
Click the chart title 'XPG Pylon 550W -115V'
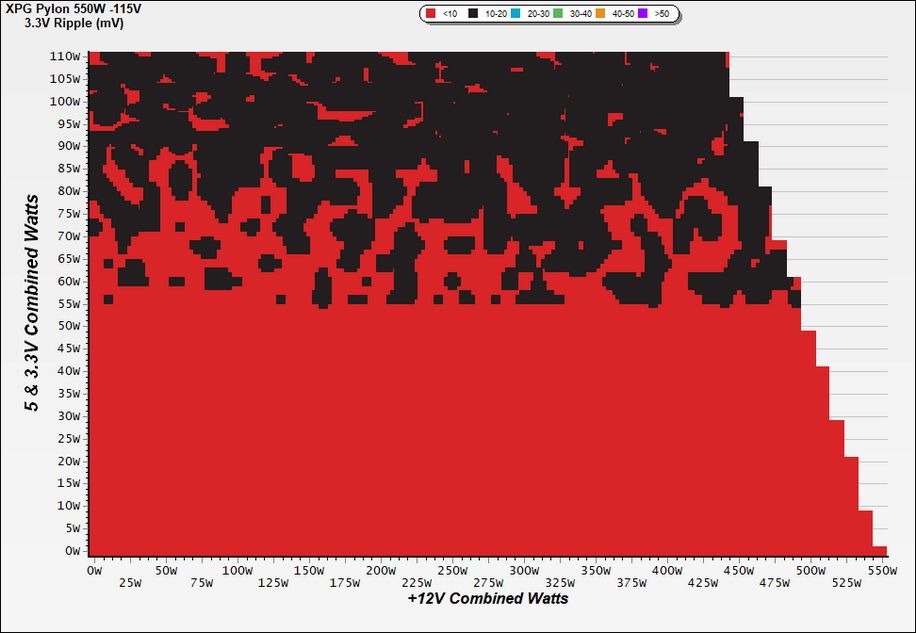click(74, 9)
